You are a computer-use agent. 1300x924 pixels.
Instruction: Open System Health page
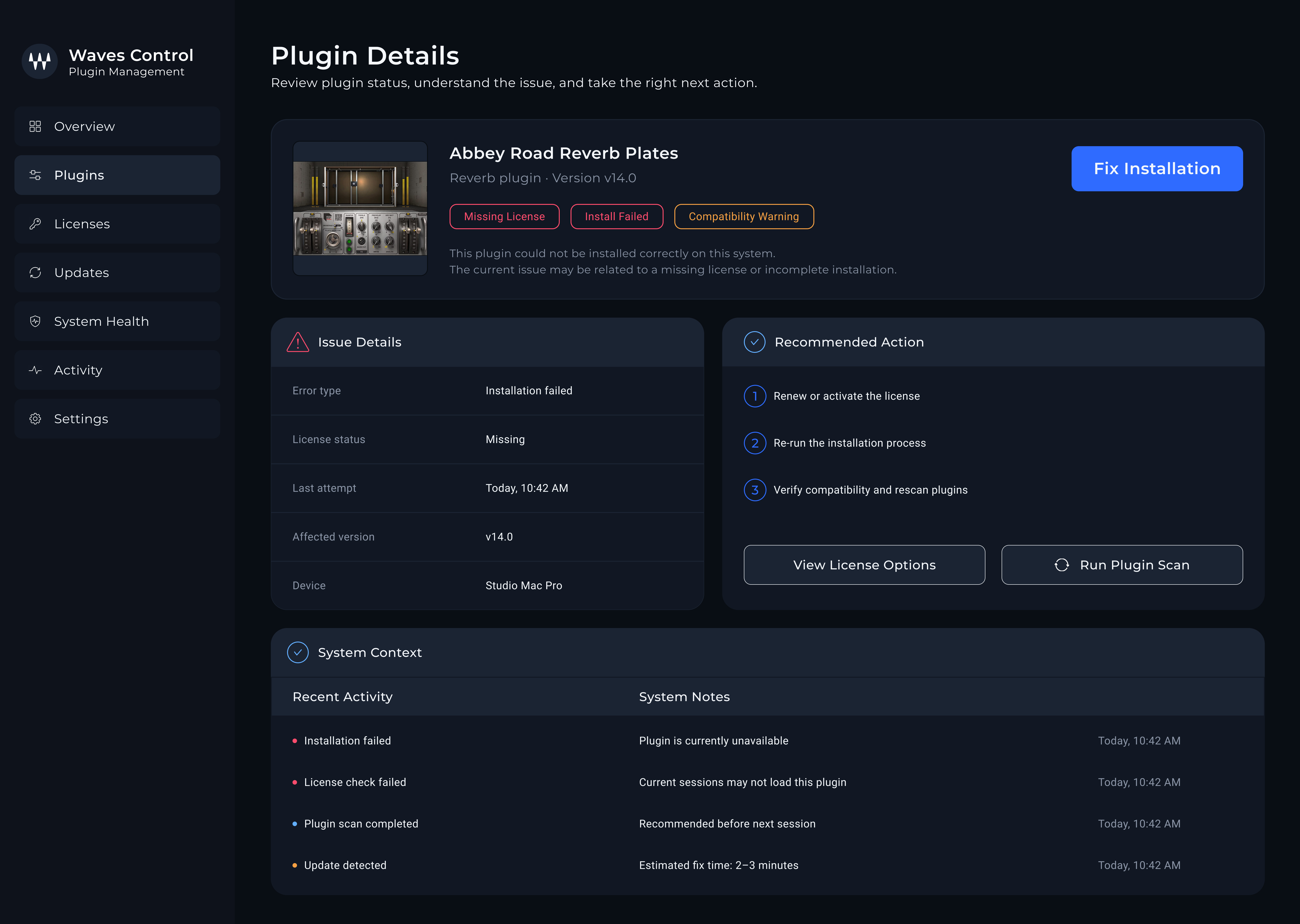click(117, 321)
